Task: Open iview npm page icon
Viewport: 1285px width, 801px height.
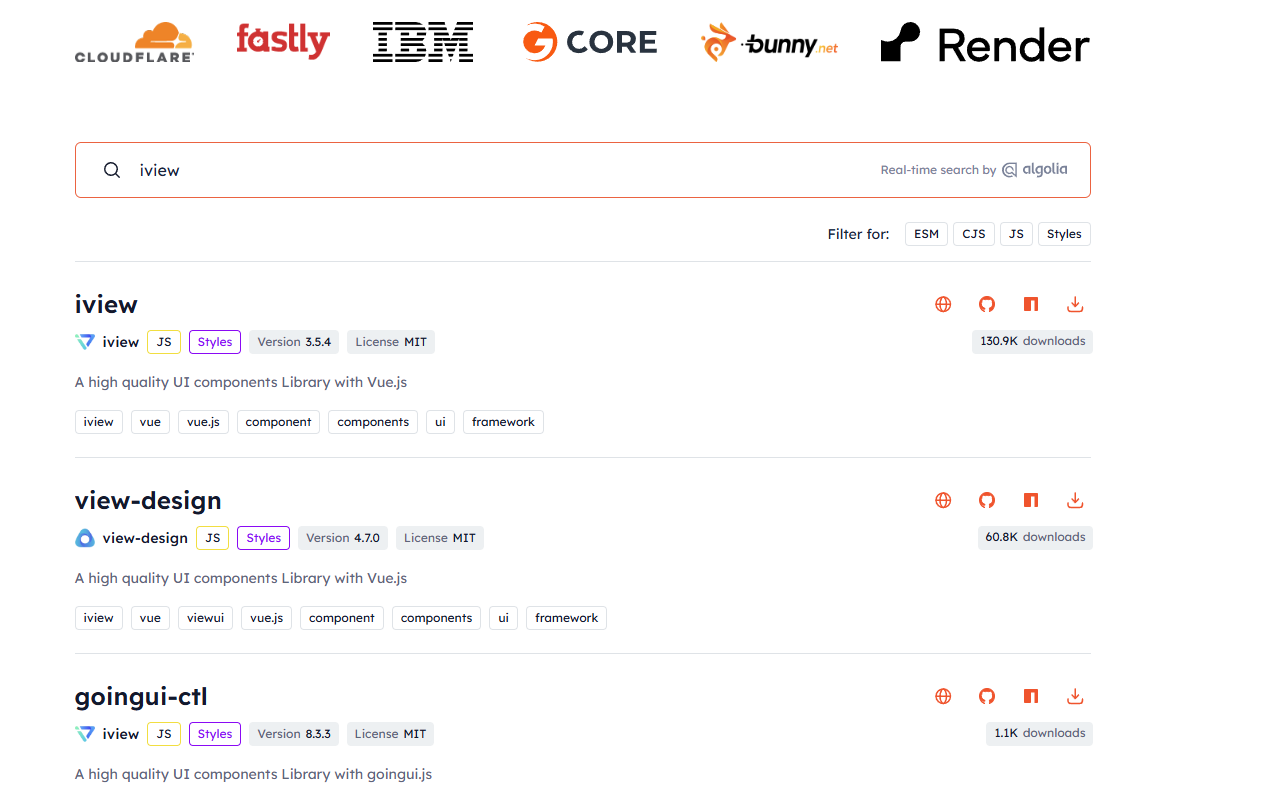Action: click(x=1031, y=304)
